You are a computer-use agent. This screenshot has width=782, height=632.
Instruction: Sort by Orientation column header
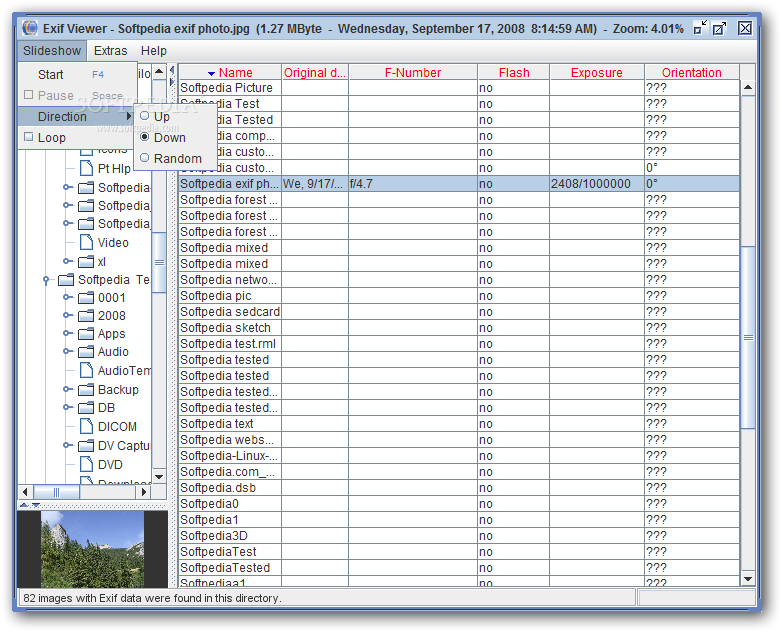pyautogui.click(x=691, y=73)
